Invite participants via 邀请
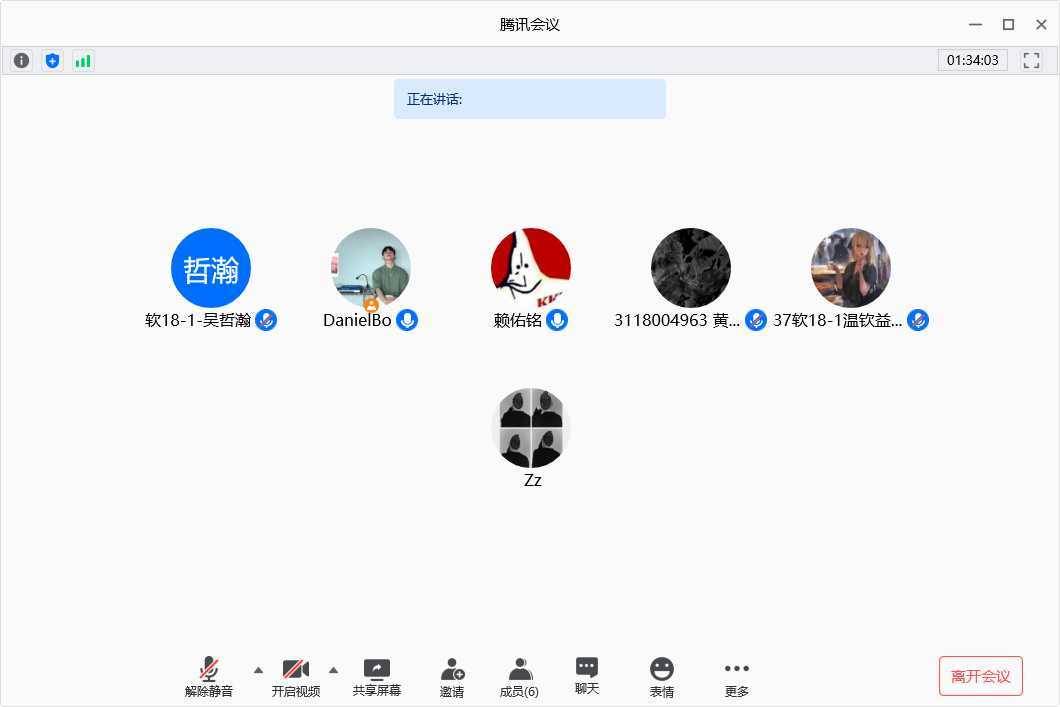This screenshot has width=1060, height=707. 452,677
